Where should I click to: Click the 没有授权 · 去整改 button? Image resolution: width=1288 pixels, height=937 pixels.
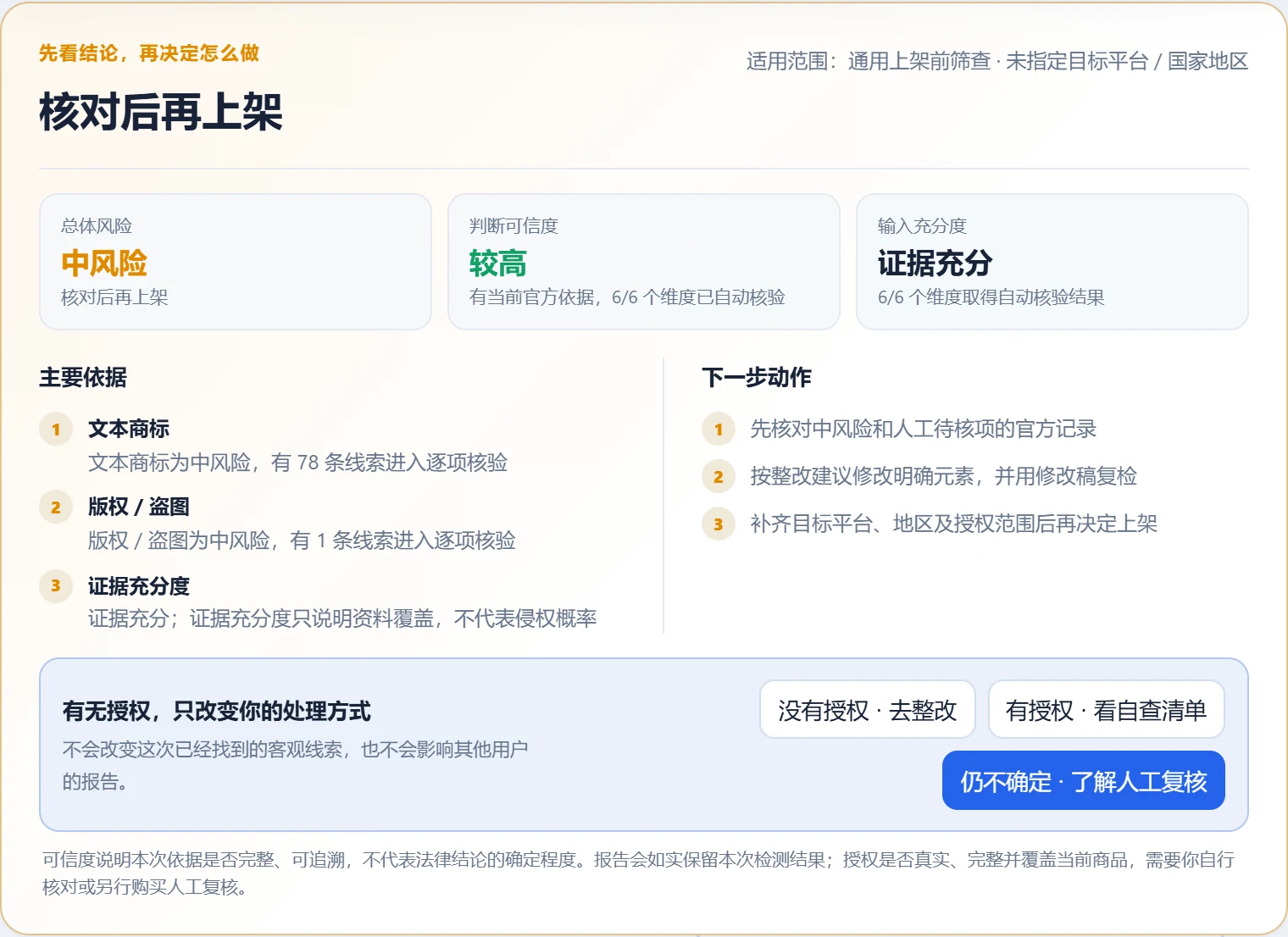point(868,710)
